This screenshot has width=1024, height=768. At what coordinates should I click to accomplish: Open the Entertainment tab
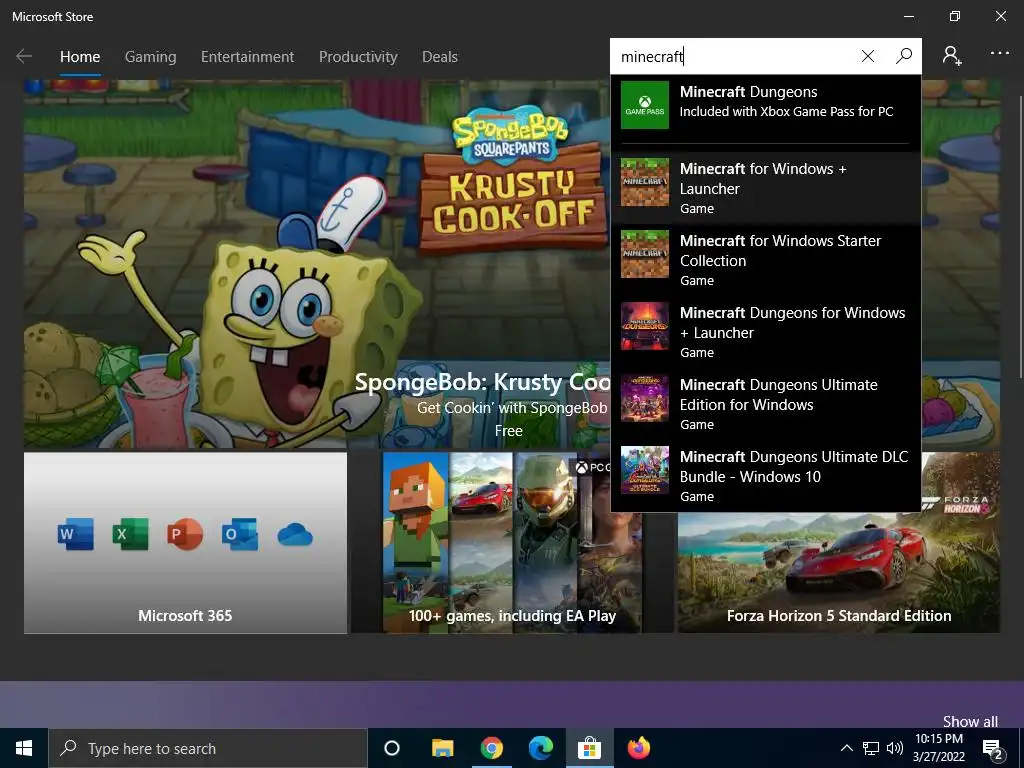pyautogui.click(x=248, y=57)
